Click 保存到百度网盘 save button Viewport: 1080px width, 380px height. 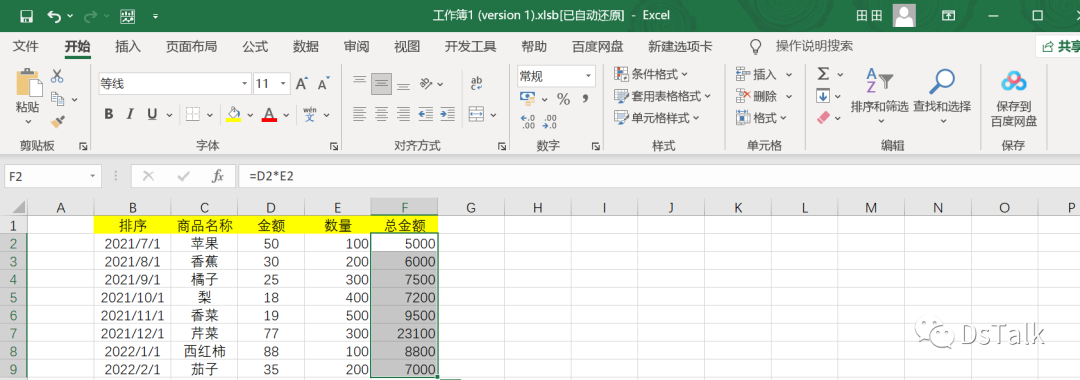[x=1014, y=98]
